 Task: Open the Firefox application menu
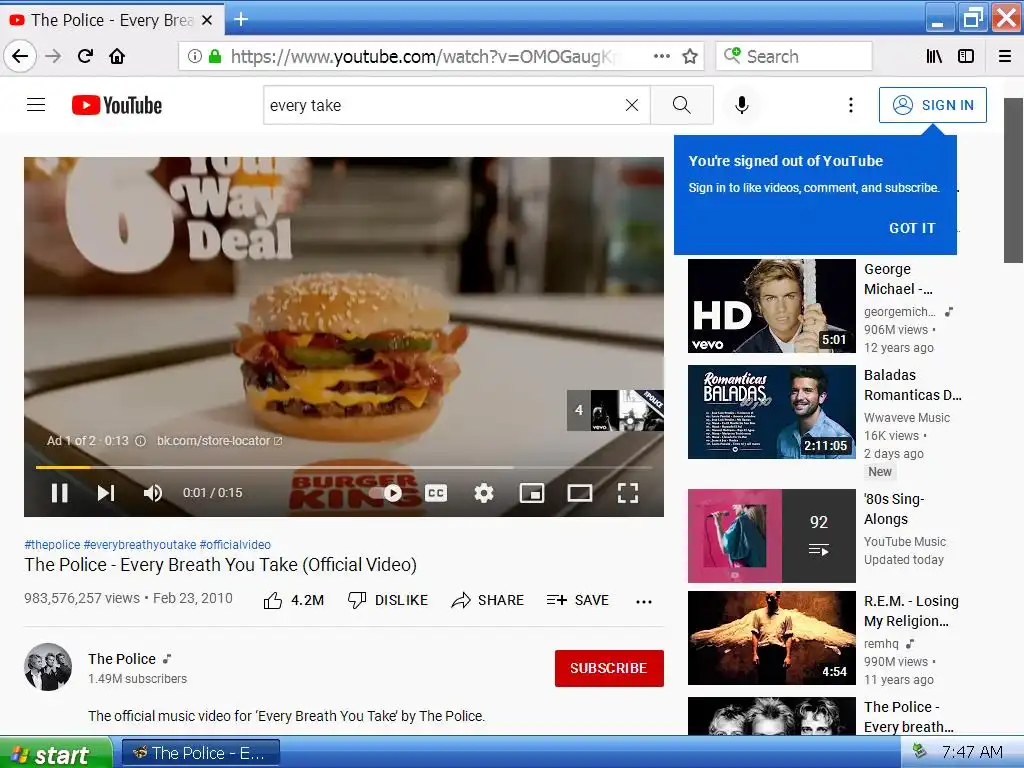click(1004, 56)
